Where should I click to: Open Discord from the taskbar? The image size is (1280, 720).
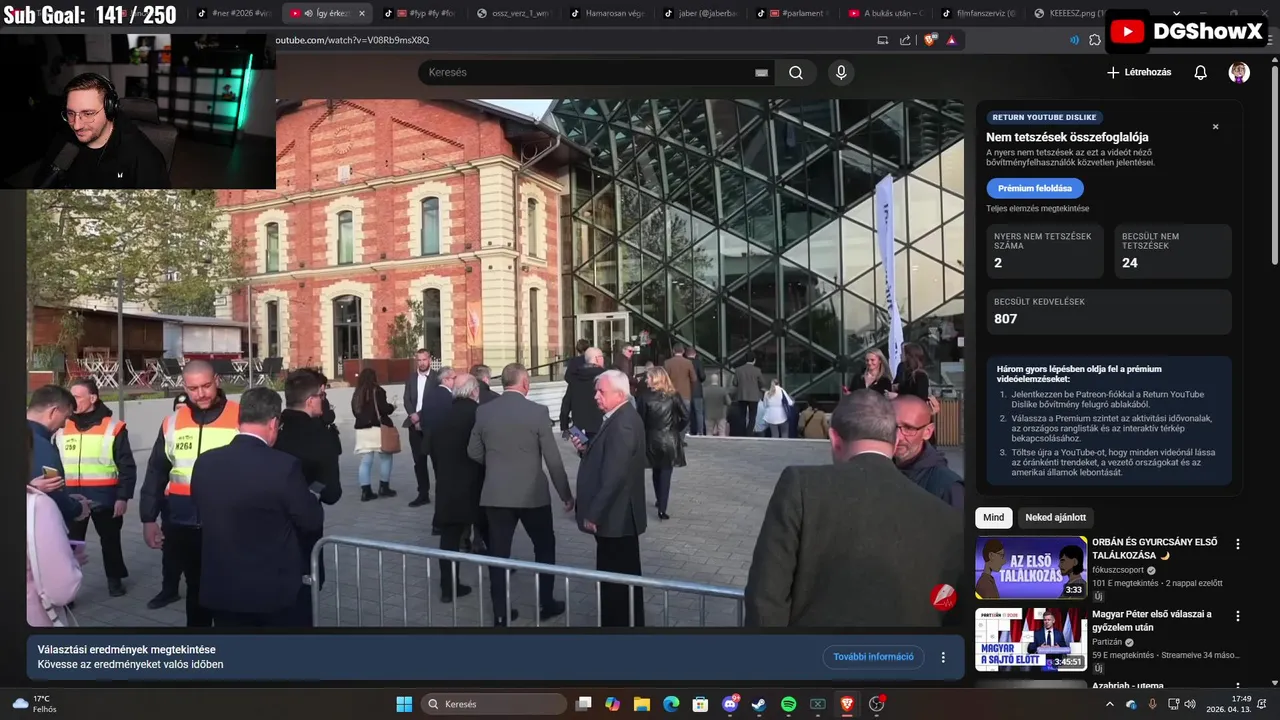[730, 704]
